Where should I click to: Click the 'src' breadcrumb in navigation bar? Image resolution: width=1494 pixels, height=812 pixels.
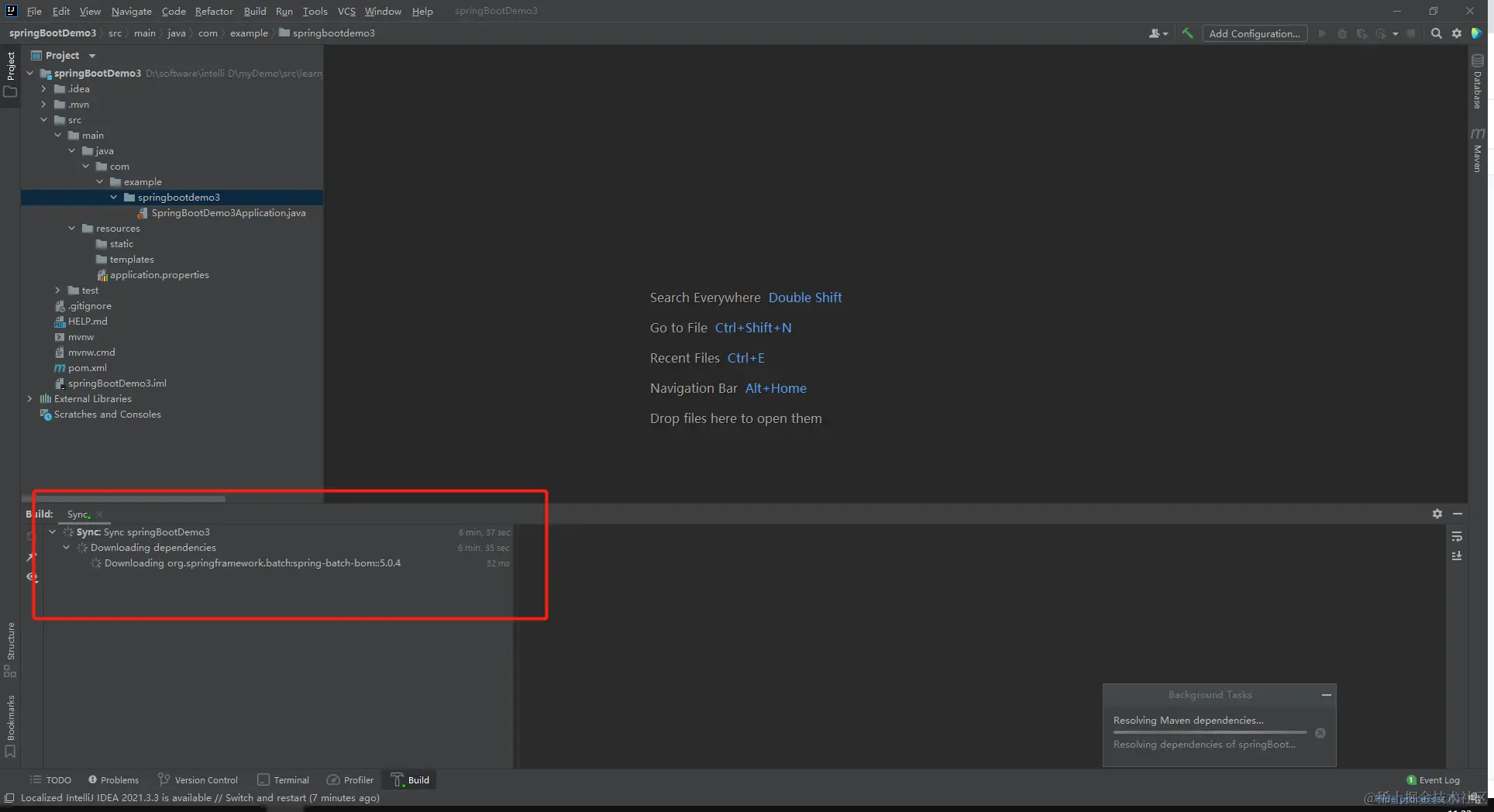click(115, 33)
